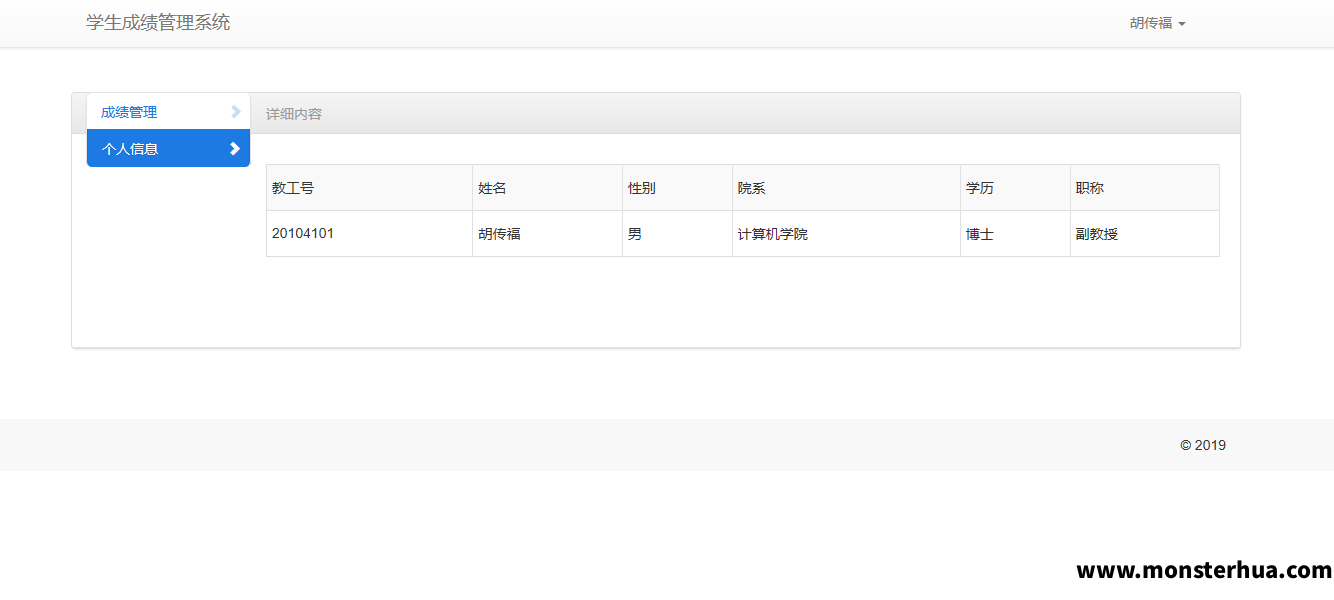This screenshot has width=1334, height=600.
Task: Click the 姓名 column header
Action: [x=547, y=188]
